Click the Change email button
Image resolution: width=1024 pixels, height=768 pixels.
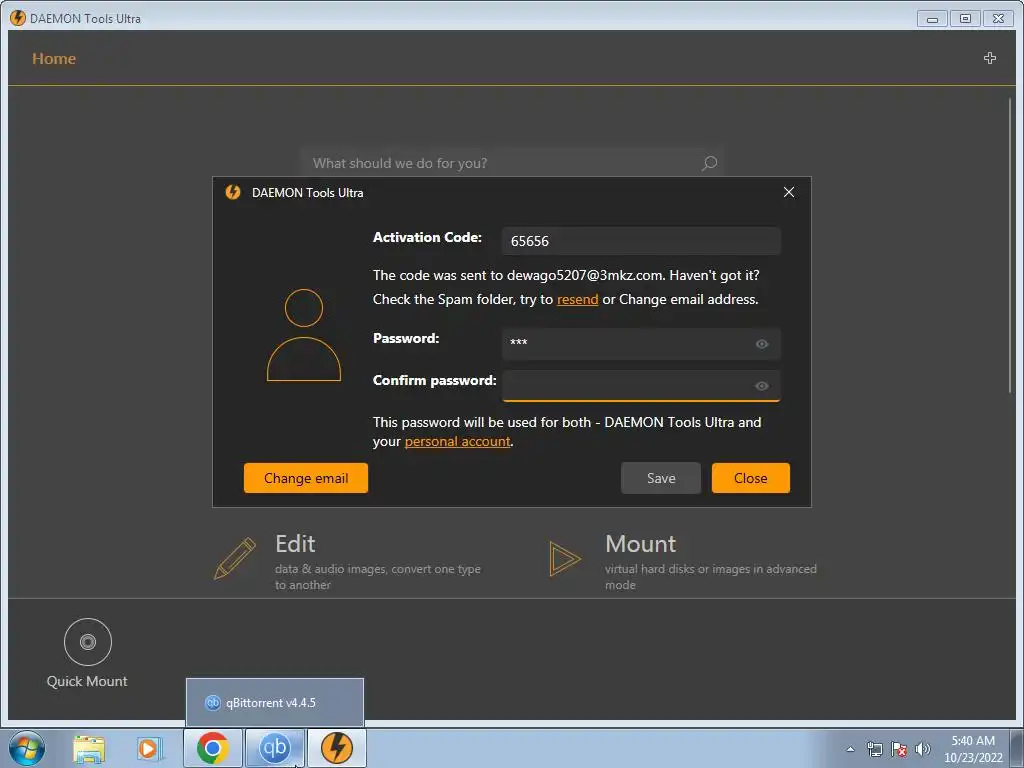(x=306, y=478)
